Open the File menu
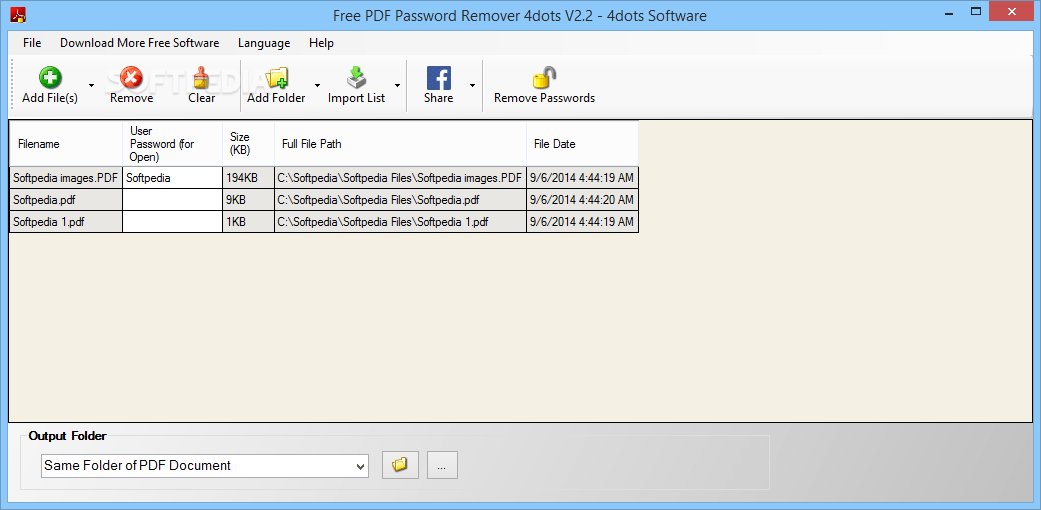1041x510 pixels. pyautogui.click(x=32, y=43)
